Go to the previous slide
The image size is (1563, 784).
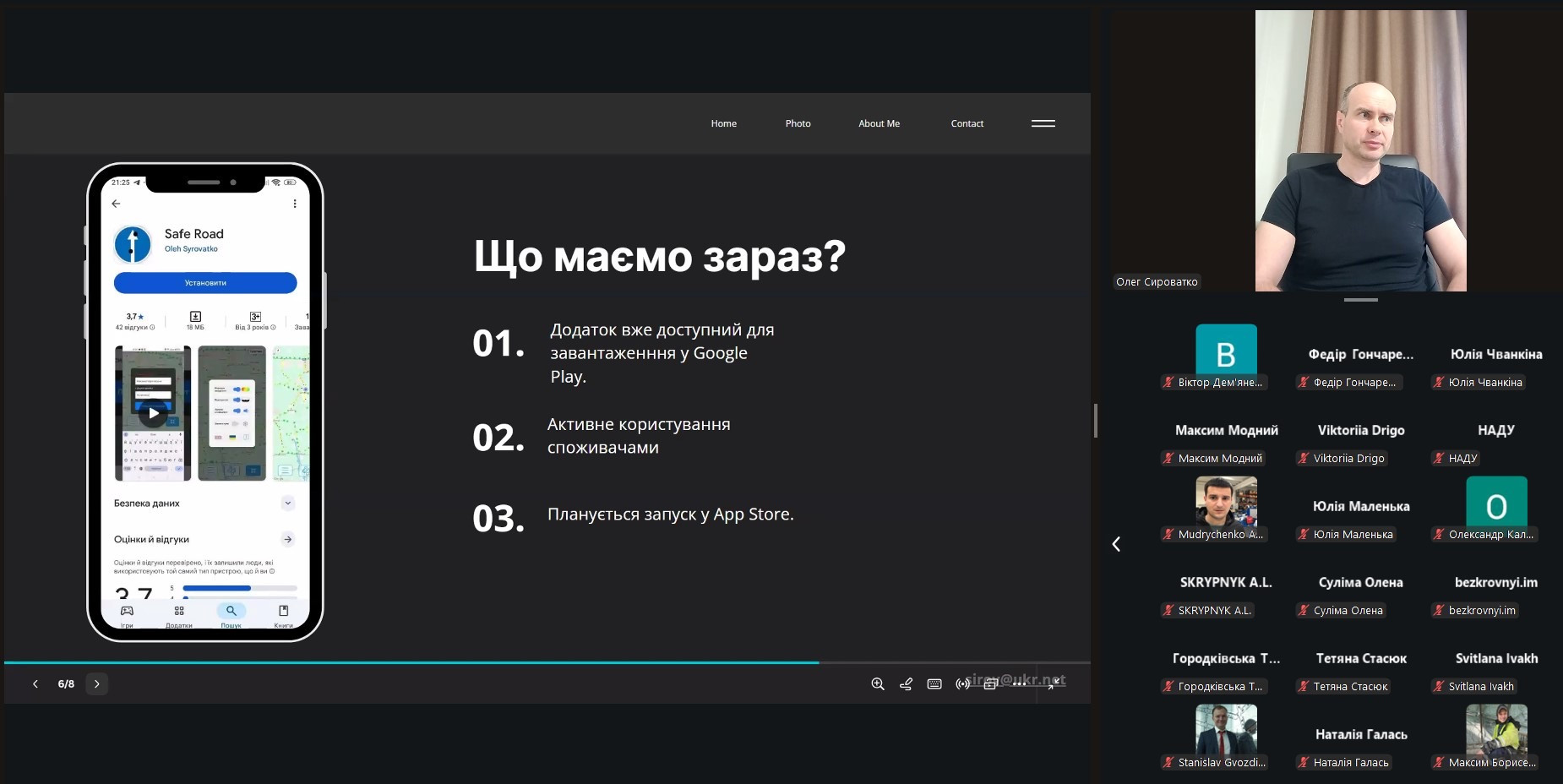35,683
